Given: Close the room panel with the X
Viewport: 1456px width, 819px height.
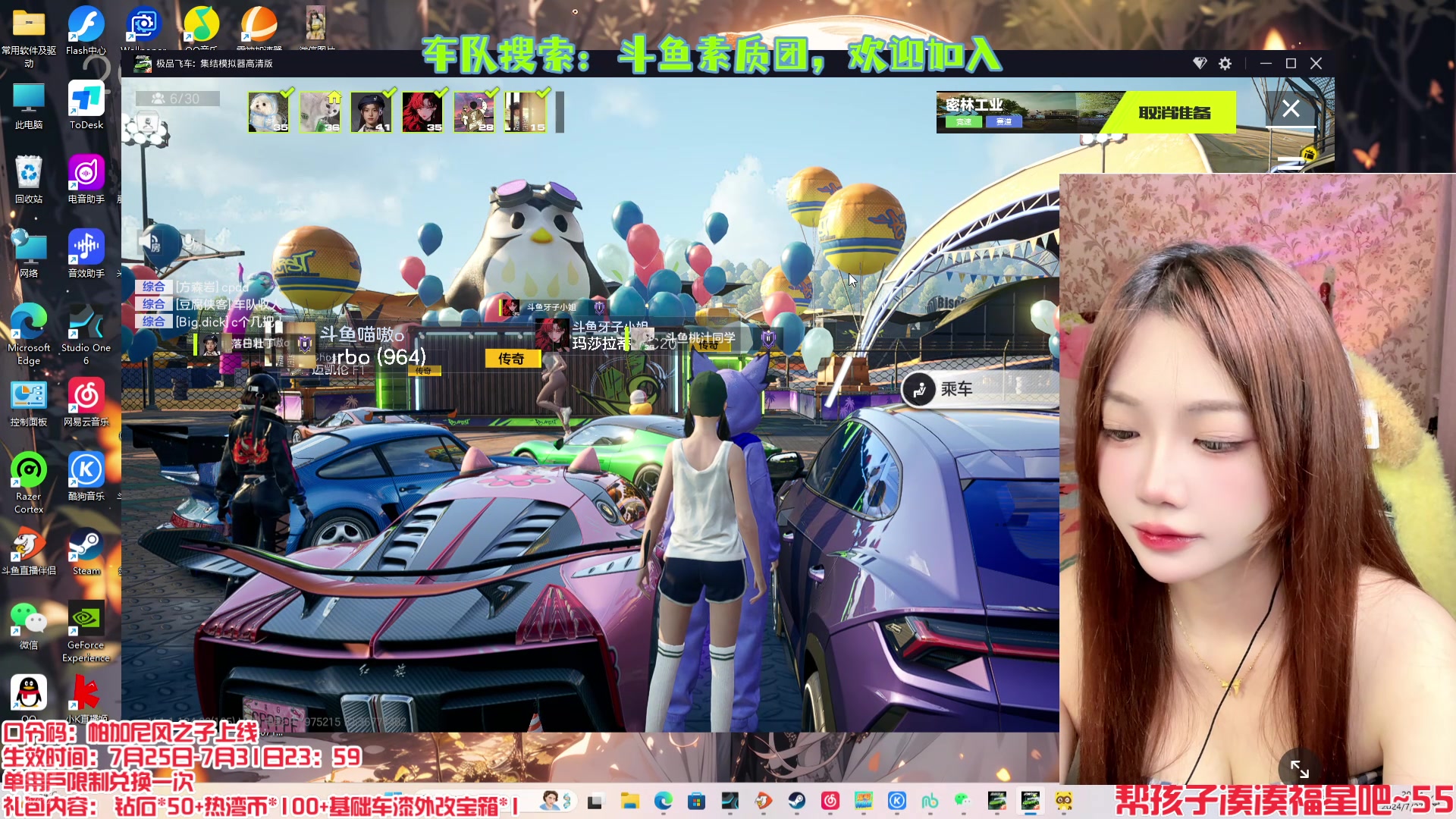Looking at the screenshot, I should tap(1291, 108).
